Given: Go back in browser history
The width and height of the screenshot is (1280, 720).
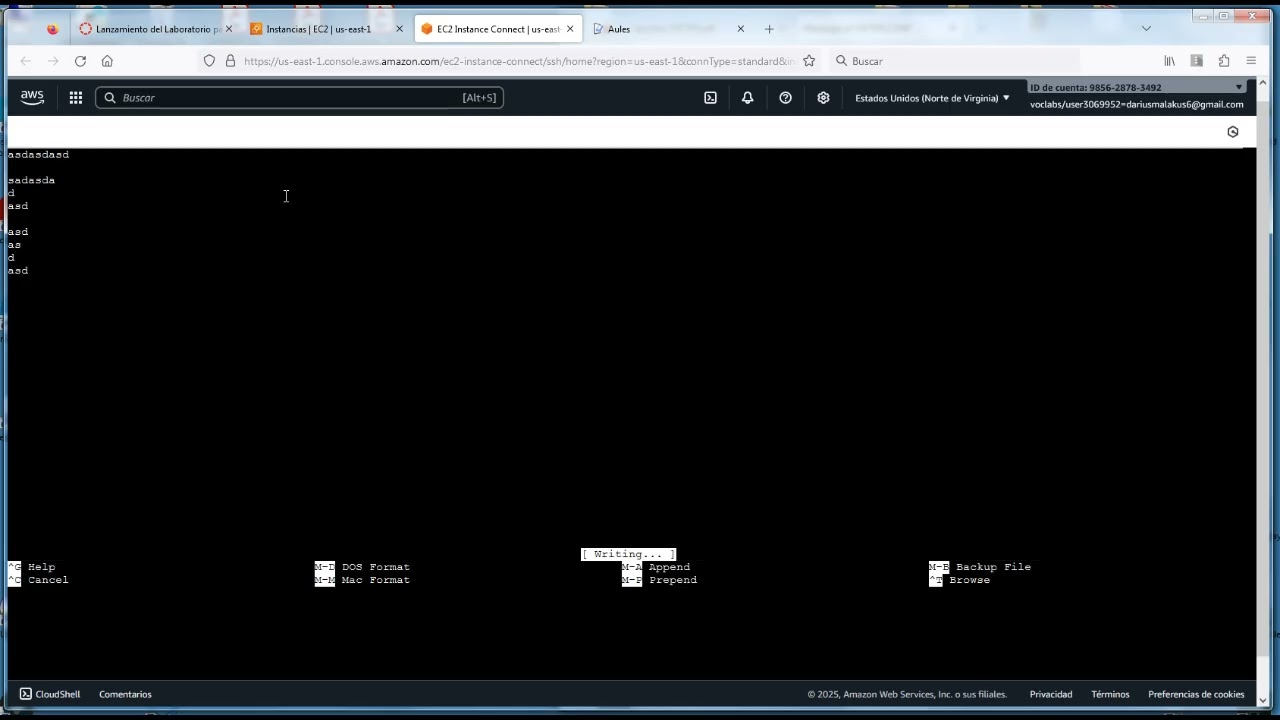Looking at the screenshot, I should pos(26,61).
